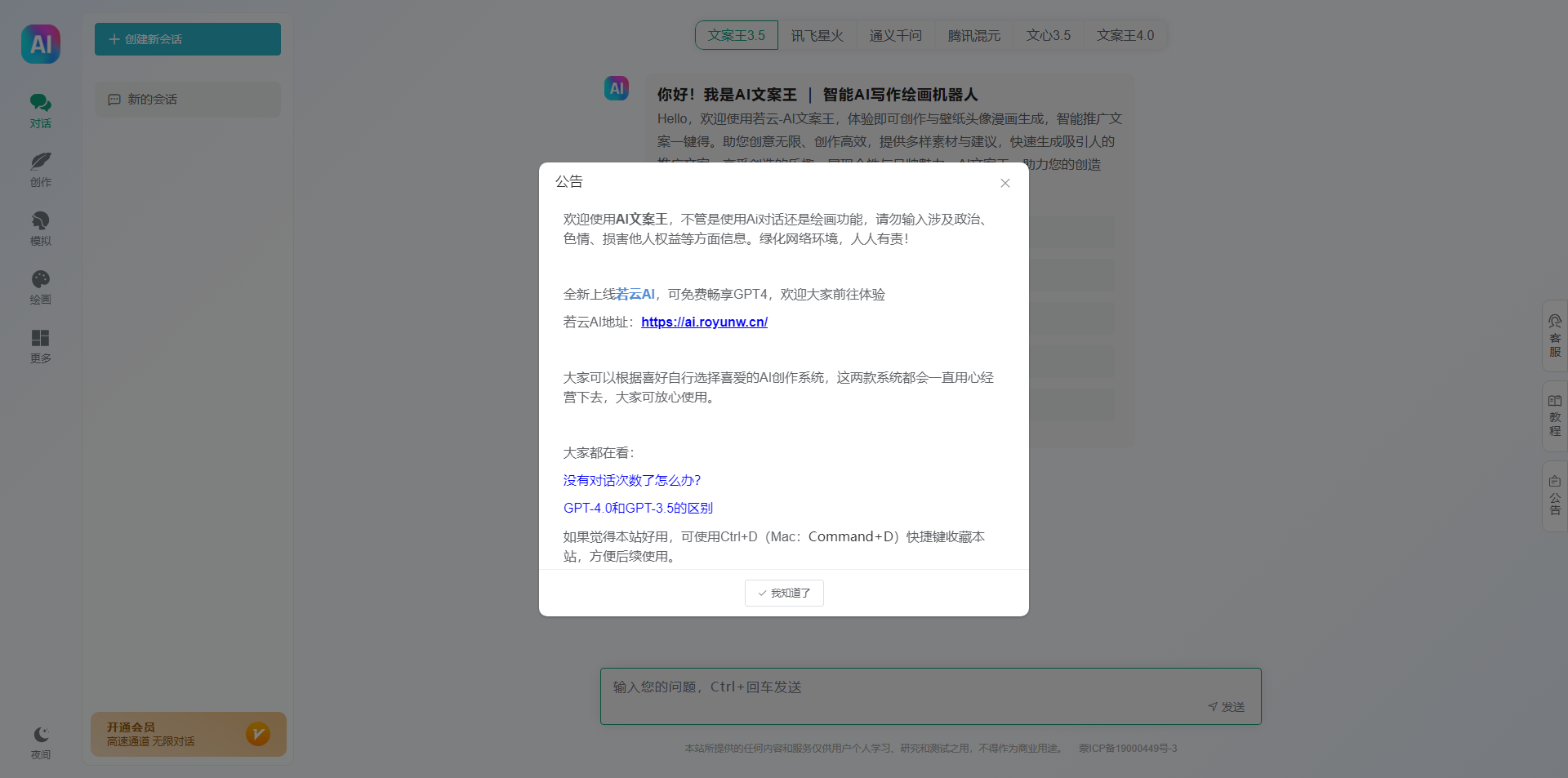Click 创建新会话 button
The height and width of the screenshot is (778, 1568).
(188, 39)
